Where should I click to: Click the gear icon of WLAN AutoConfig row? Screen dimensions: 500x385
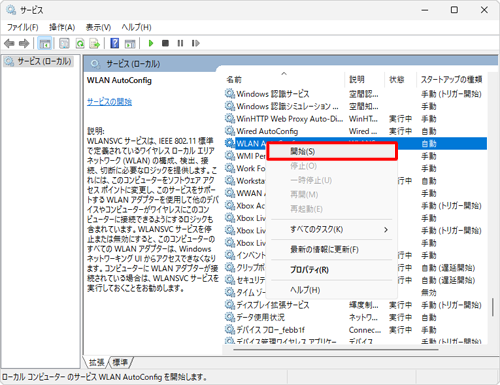229,143
